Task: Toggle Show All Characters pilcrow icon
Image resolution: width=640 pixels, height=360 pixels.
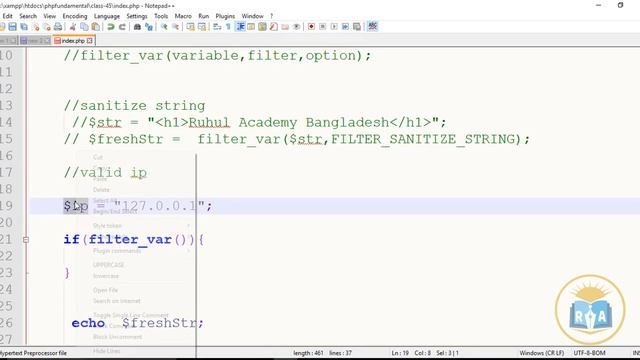Action: [228, 27]
